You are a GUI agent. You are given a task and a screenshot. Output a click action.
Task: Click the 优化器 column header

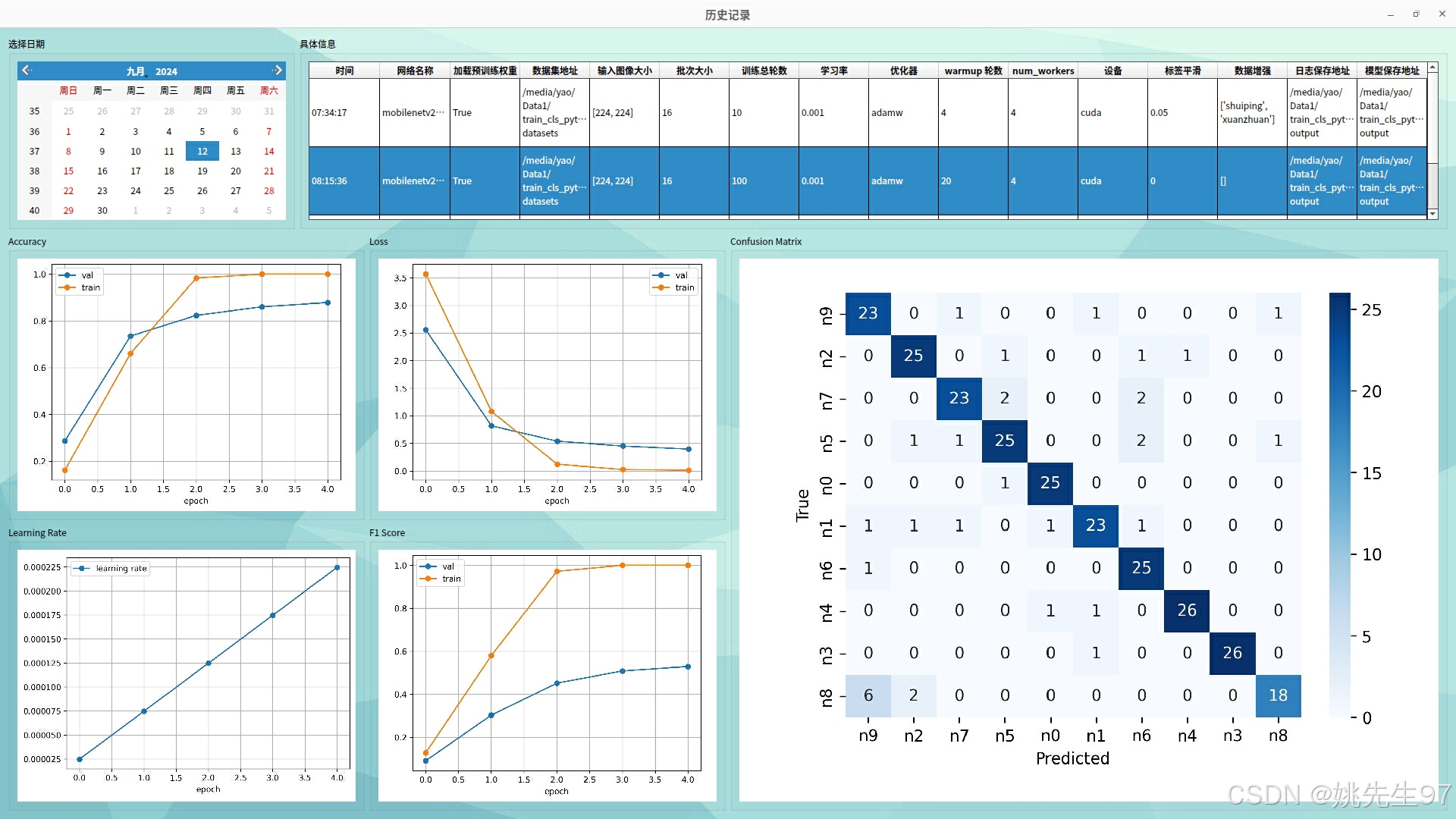tap(903, 71)
